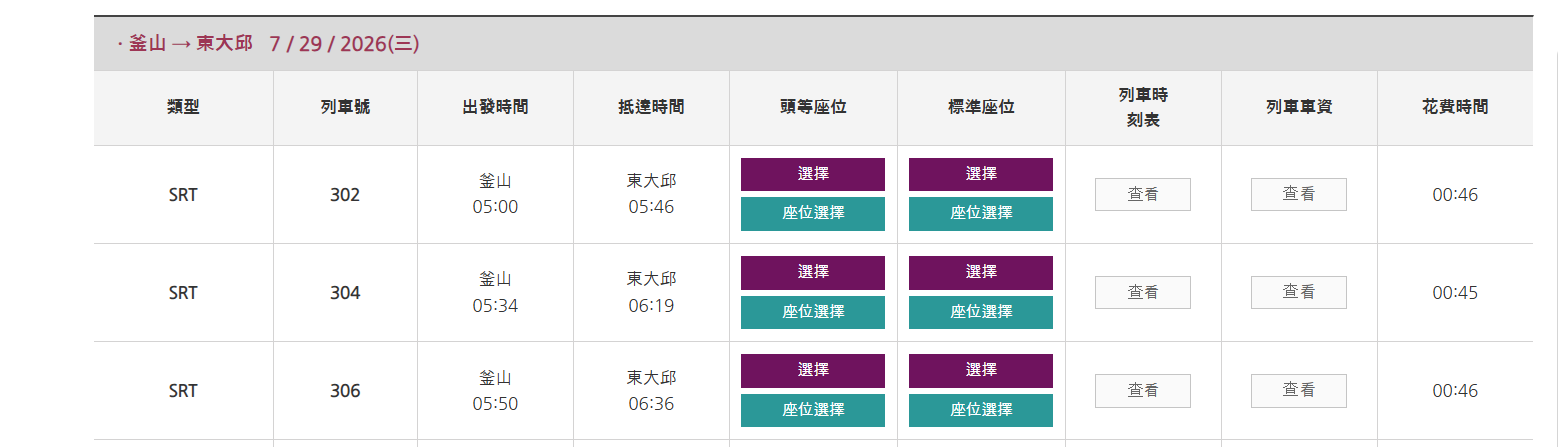Select standard seat for train 302
1558x447 pixels.
pos(980,174)
